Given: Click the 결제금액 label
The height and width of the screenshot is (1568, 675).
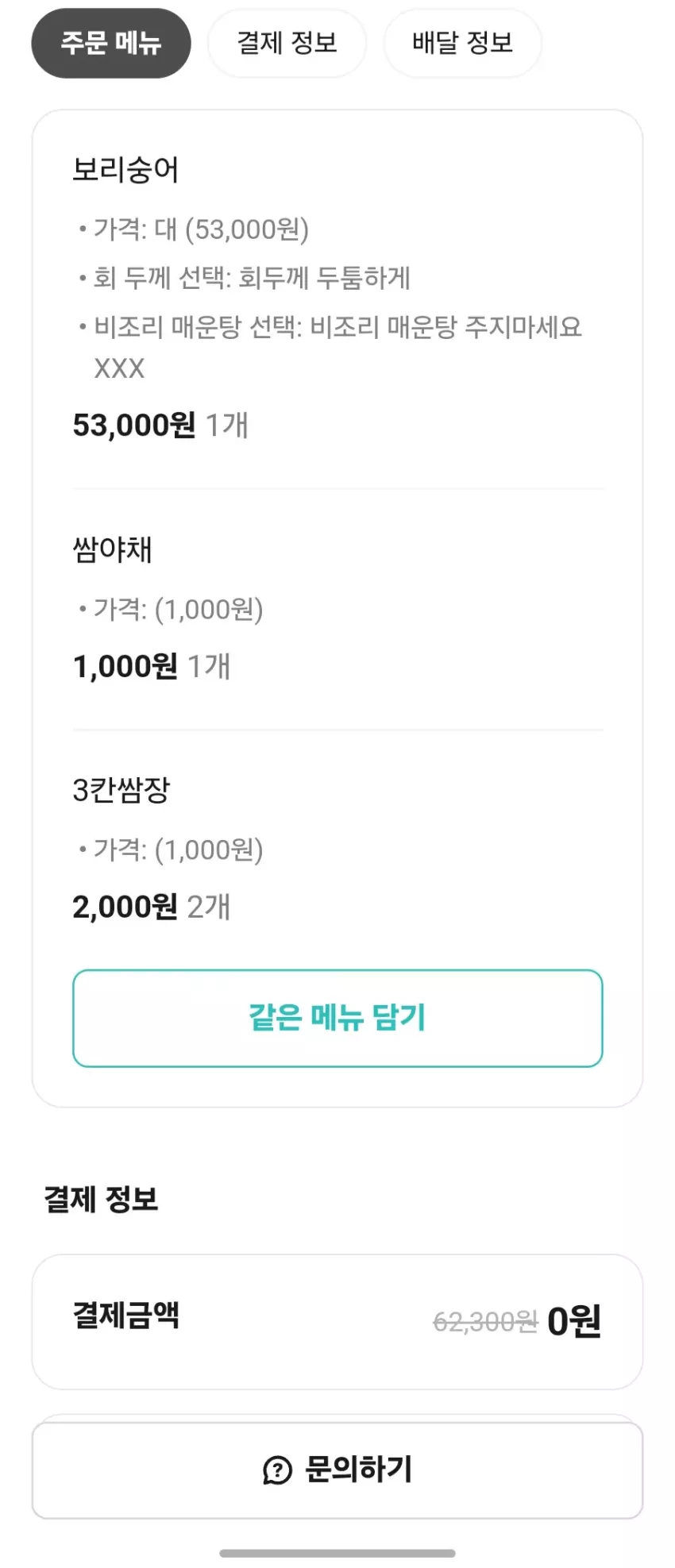Looking at the screenshot, I should 126,1315.
